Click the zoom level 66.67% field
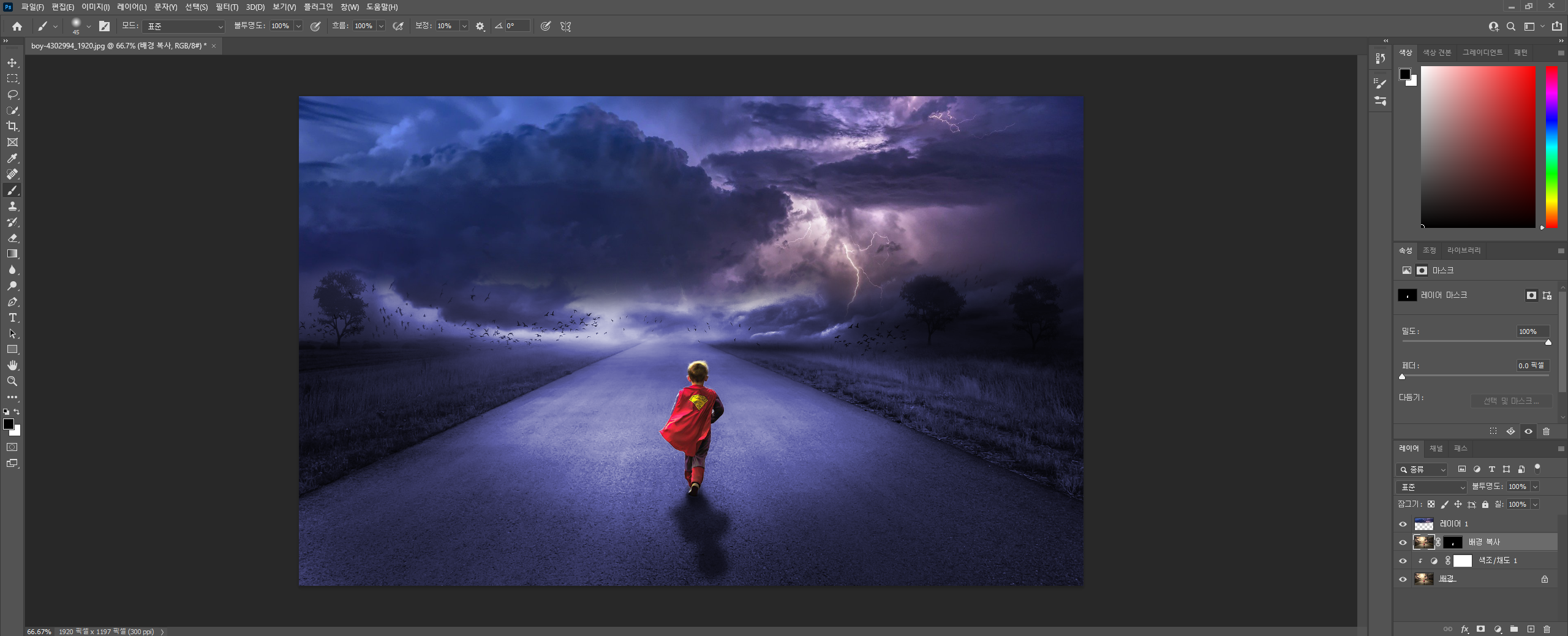This screenshot has height=636, width=1568. click(x=39, y=631)
